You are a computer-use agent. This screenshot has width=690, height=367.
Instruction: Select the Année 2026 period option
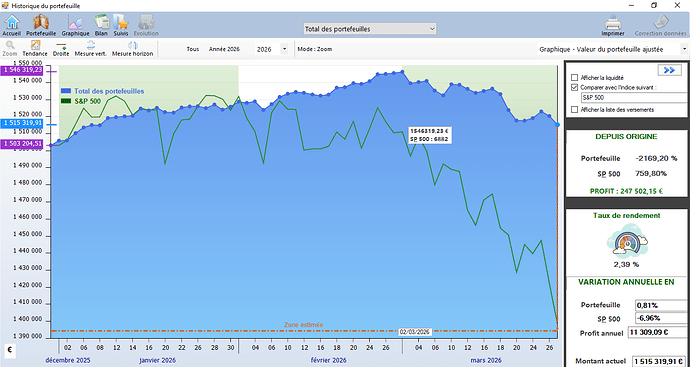pos(224,49)
